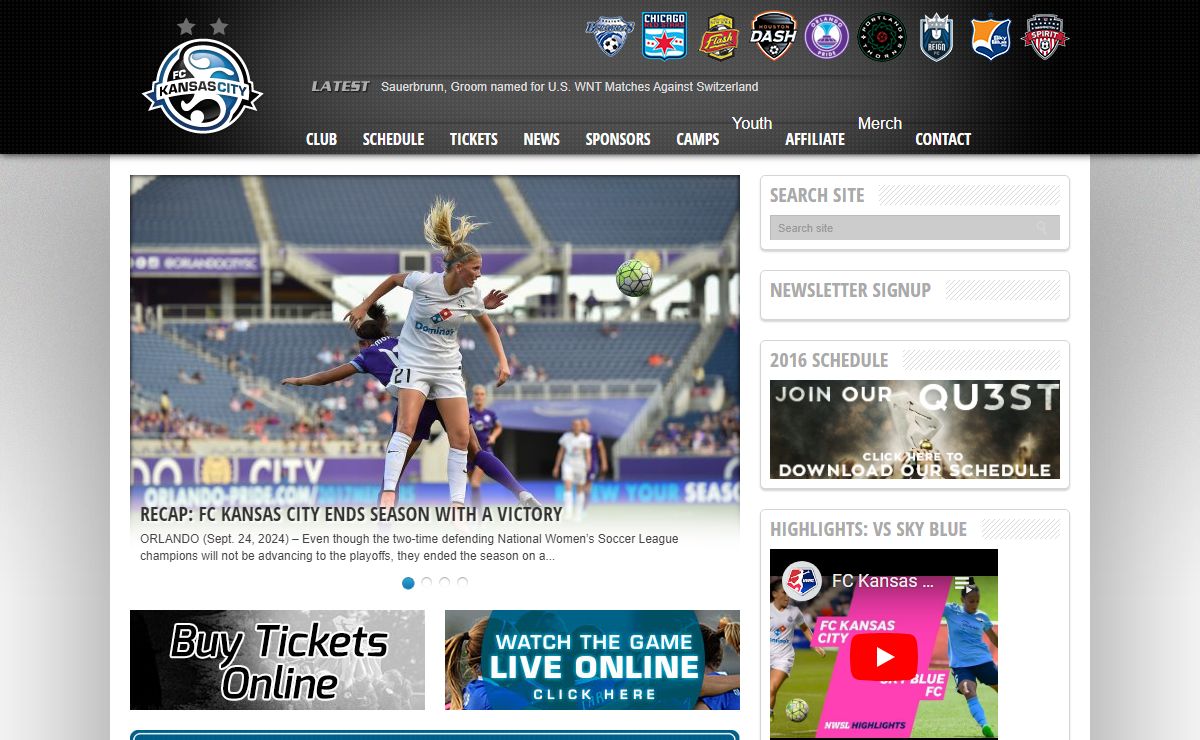Click the Download Our Schedule banner

click(x=915, y=430)
